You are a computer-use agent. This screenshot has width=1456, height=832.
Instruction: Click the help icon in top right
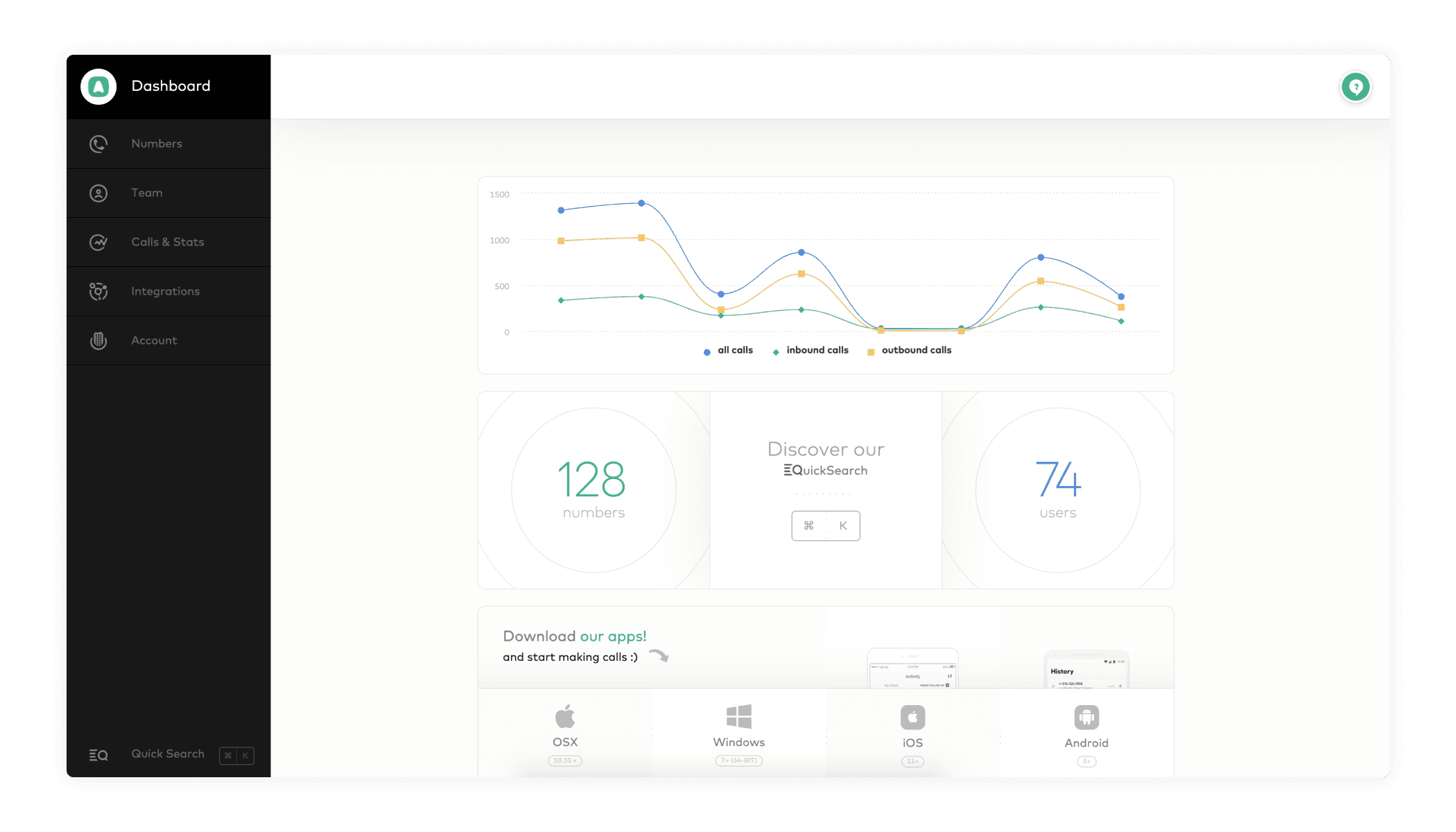1356,87
